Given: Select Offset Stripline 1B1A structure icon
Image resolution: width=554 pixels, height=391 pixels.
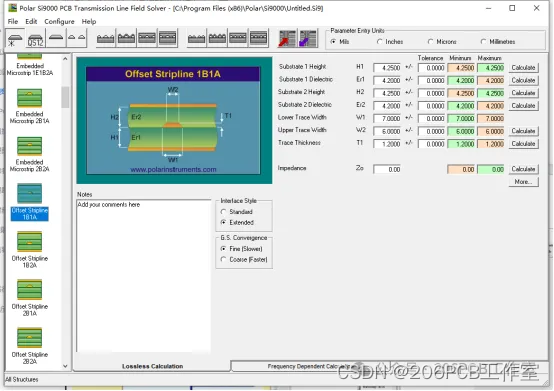Looking at the screenshot, I should [x=30, y=194].
